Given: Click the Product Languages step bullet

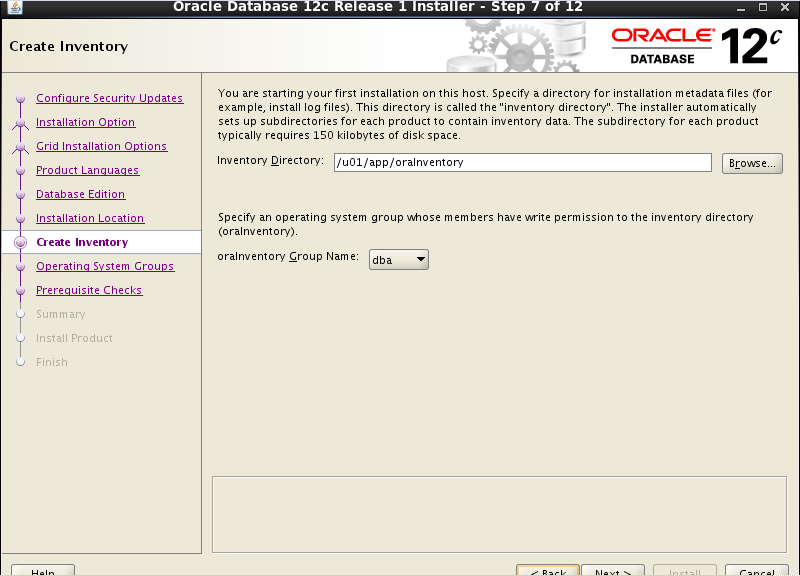Looking at the screenshot, I should (x=20, y=170).
